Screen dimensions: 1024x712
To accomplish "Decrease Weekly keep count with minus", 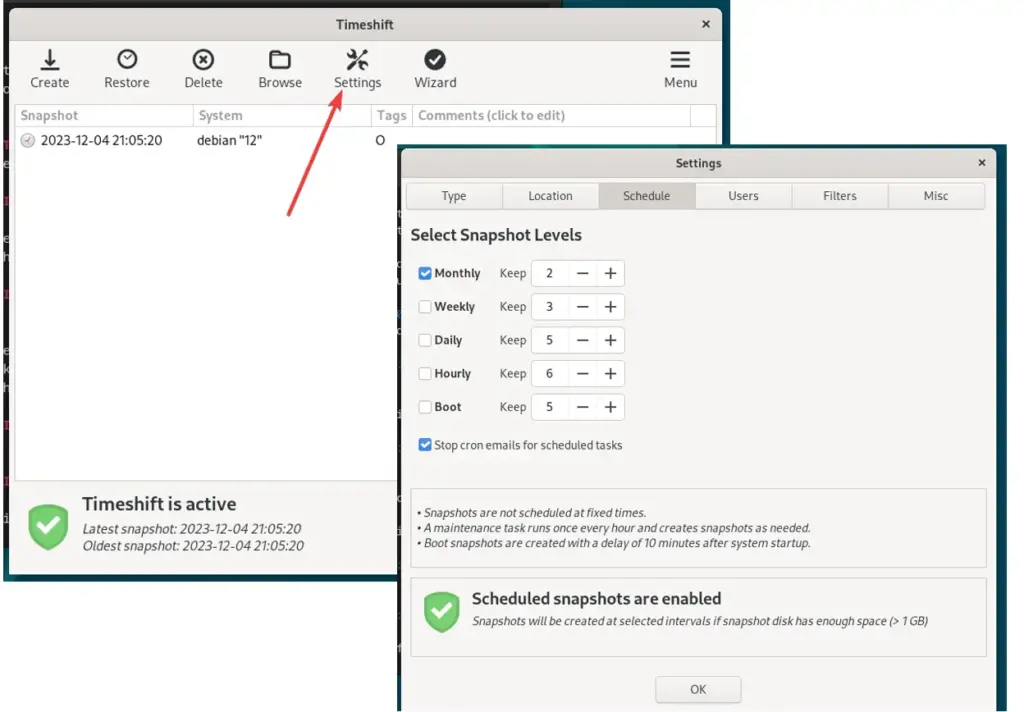I will [583, 306].
